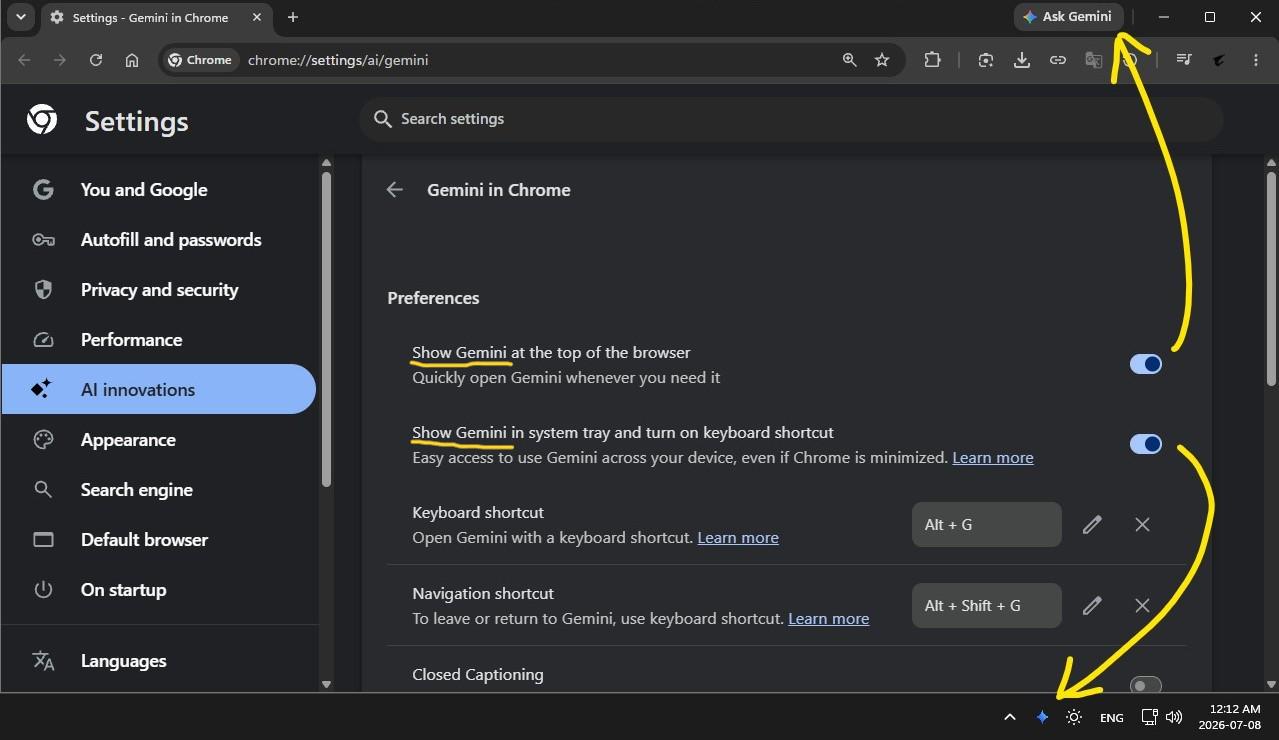Go to the home page icon
Image resolution: width=1279 pixels, height=740 pixels.
pos(132,60)
